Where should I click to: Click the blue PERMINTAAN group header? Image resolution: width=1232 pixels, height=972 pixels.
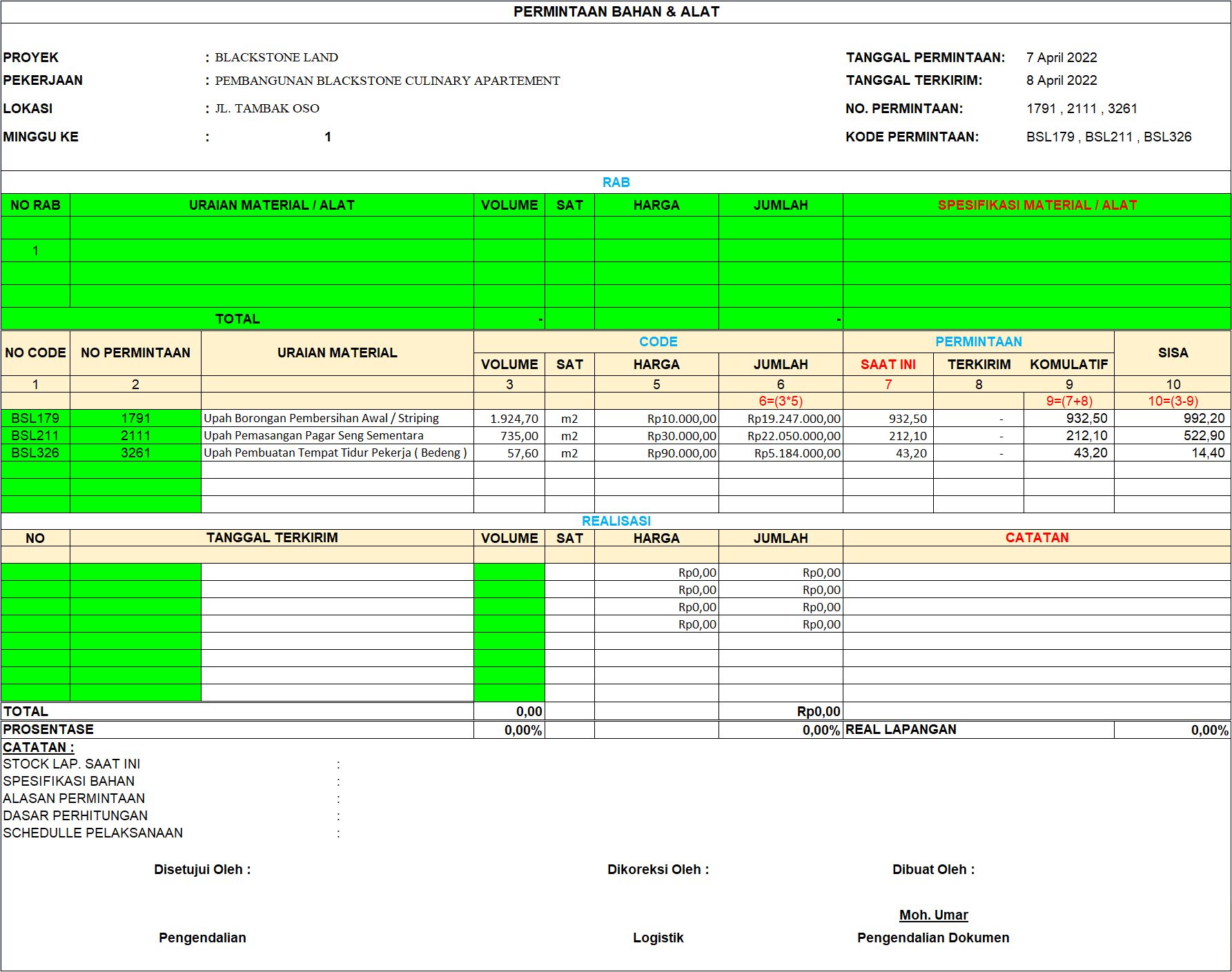[979, 341]
